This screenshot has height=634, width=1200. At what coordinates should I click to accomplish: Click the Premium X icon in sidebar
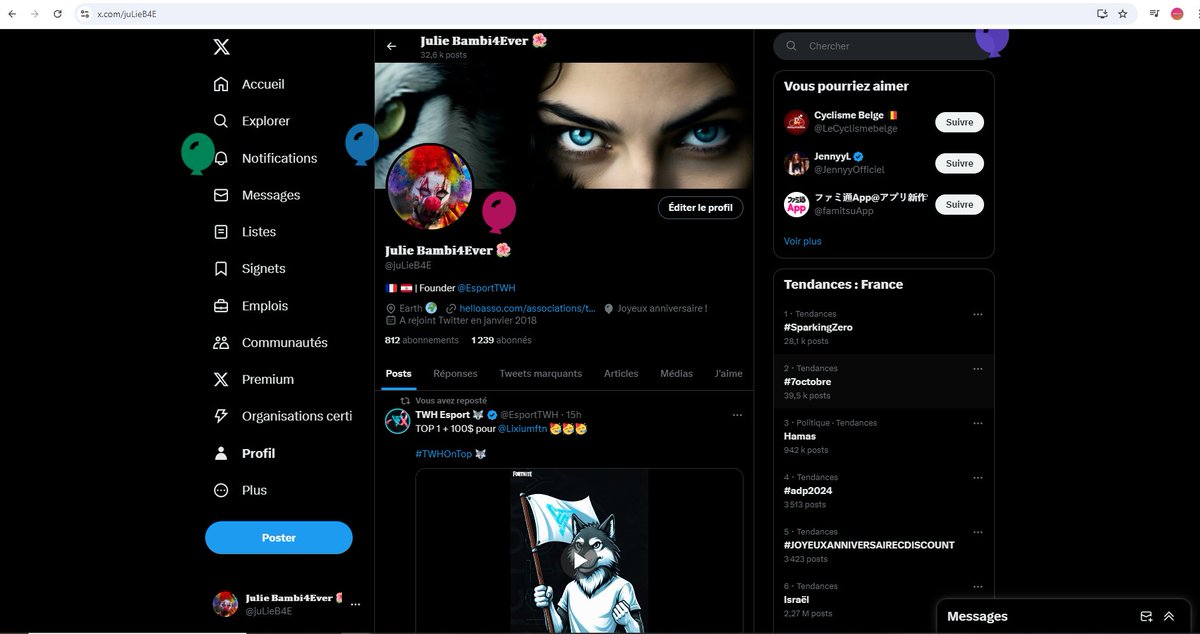coord(221,379)
